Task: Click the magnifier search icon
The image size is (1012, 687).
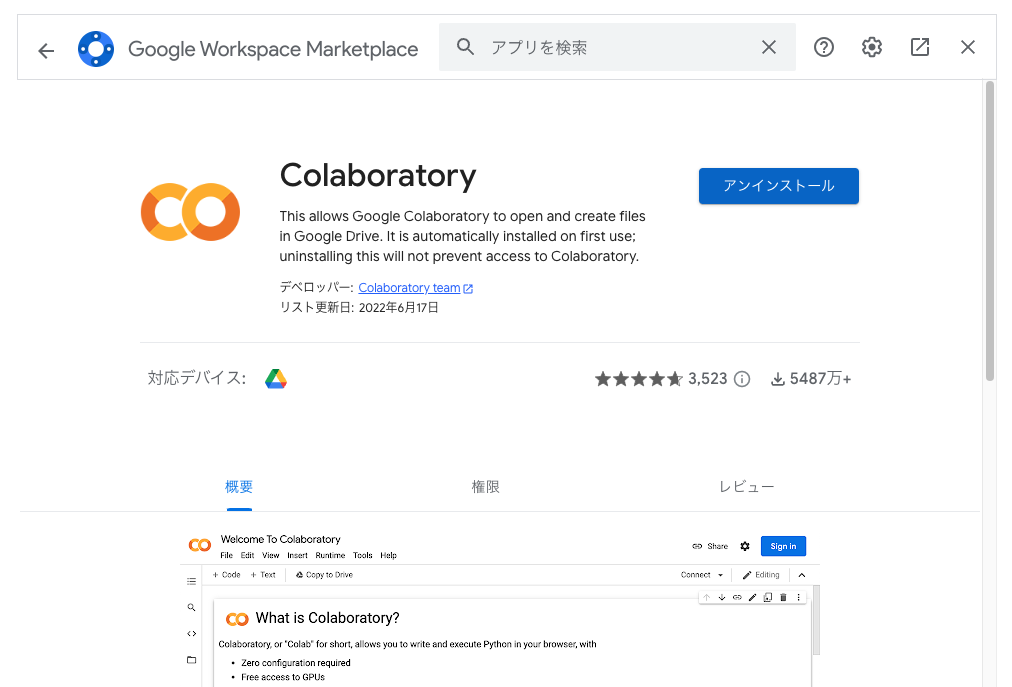Action: point(465,46)
